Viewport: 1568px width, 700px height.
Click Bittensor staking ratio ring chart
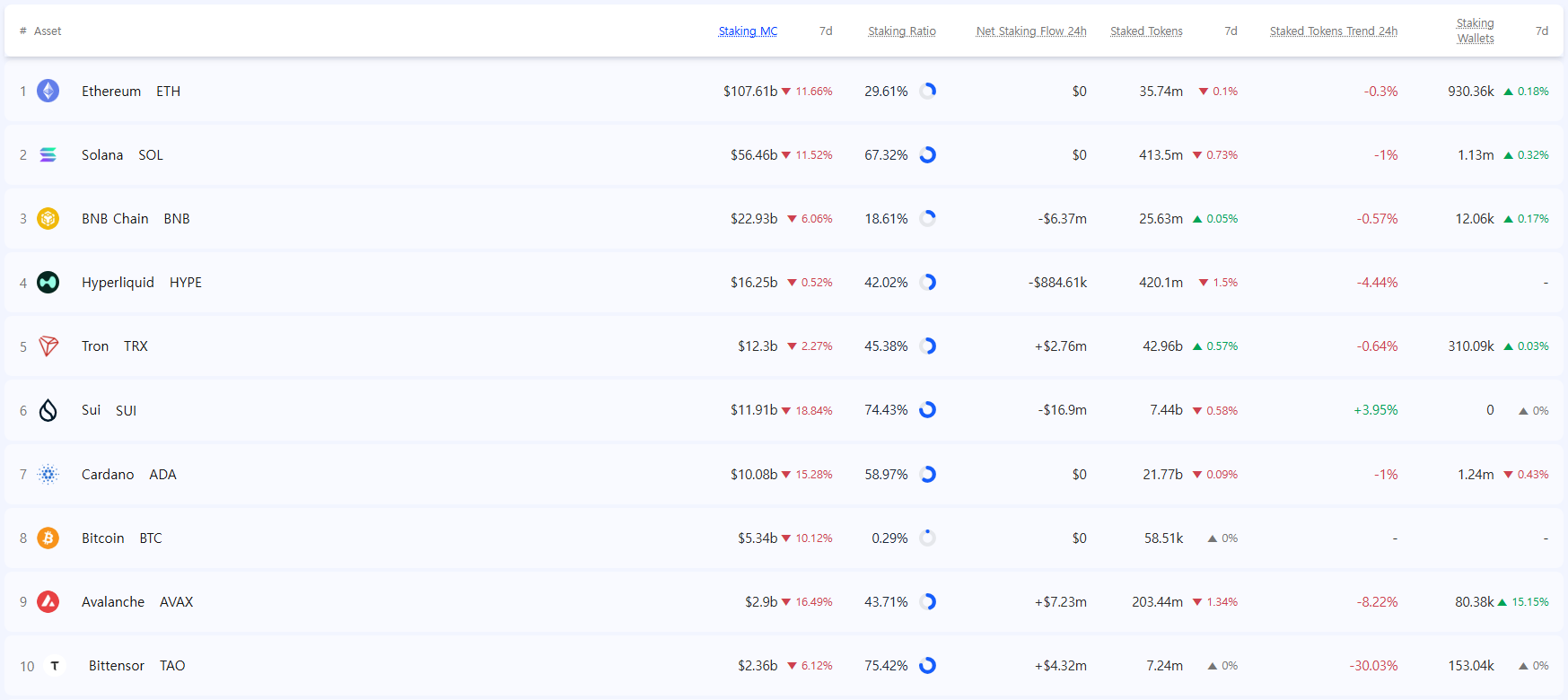[x=928, y=666]
